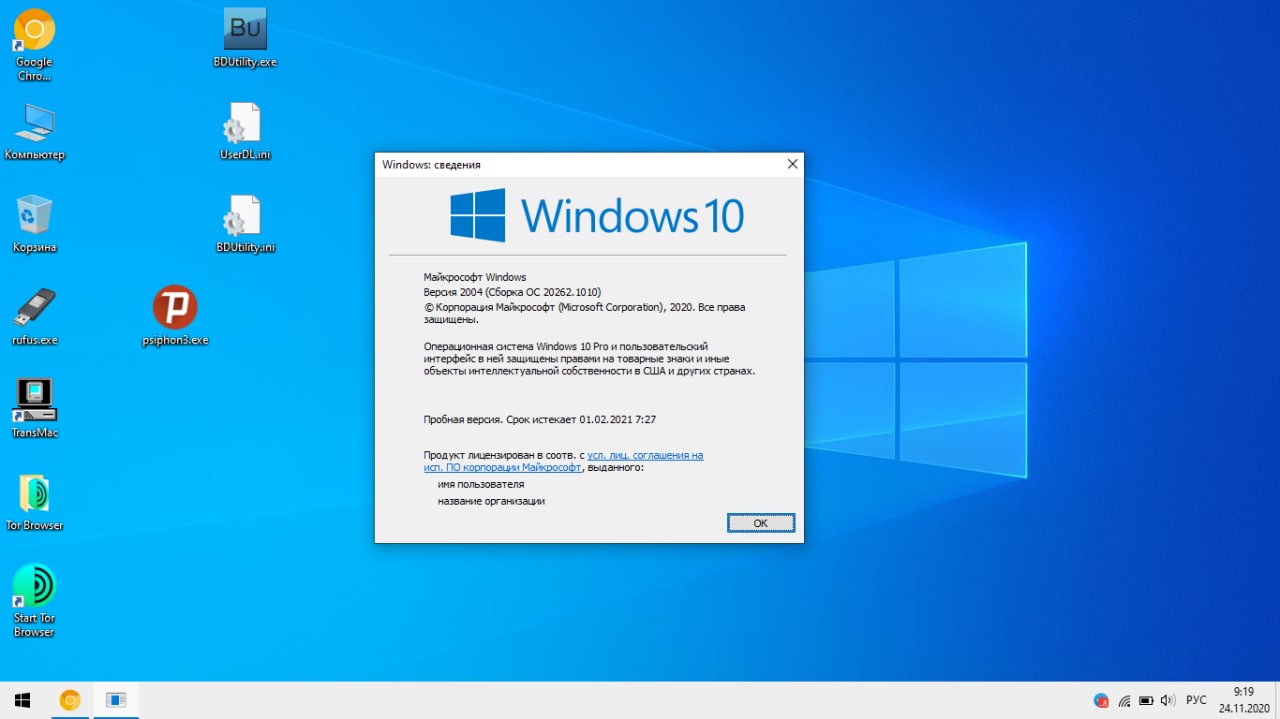Select the TransMac desktop icon
The image size is (1280, 719).
(34, 409)
